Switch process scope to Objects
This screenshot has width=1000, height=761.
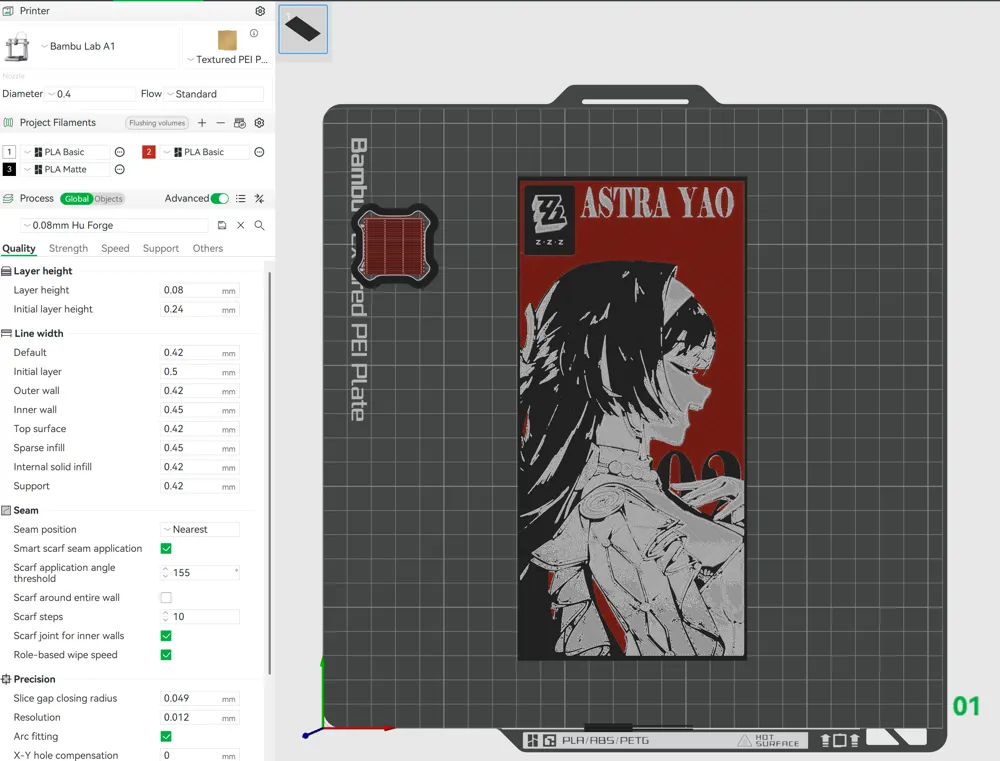coord(108,199)
